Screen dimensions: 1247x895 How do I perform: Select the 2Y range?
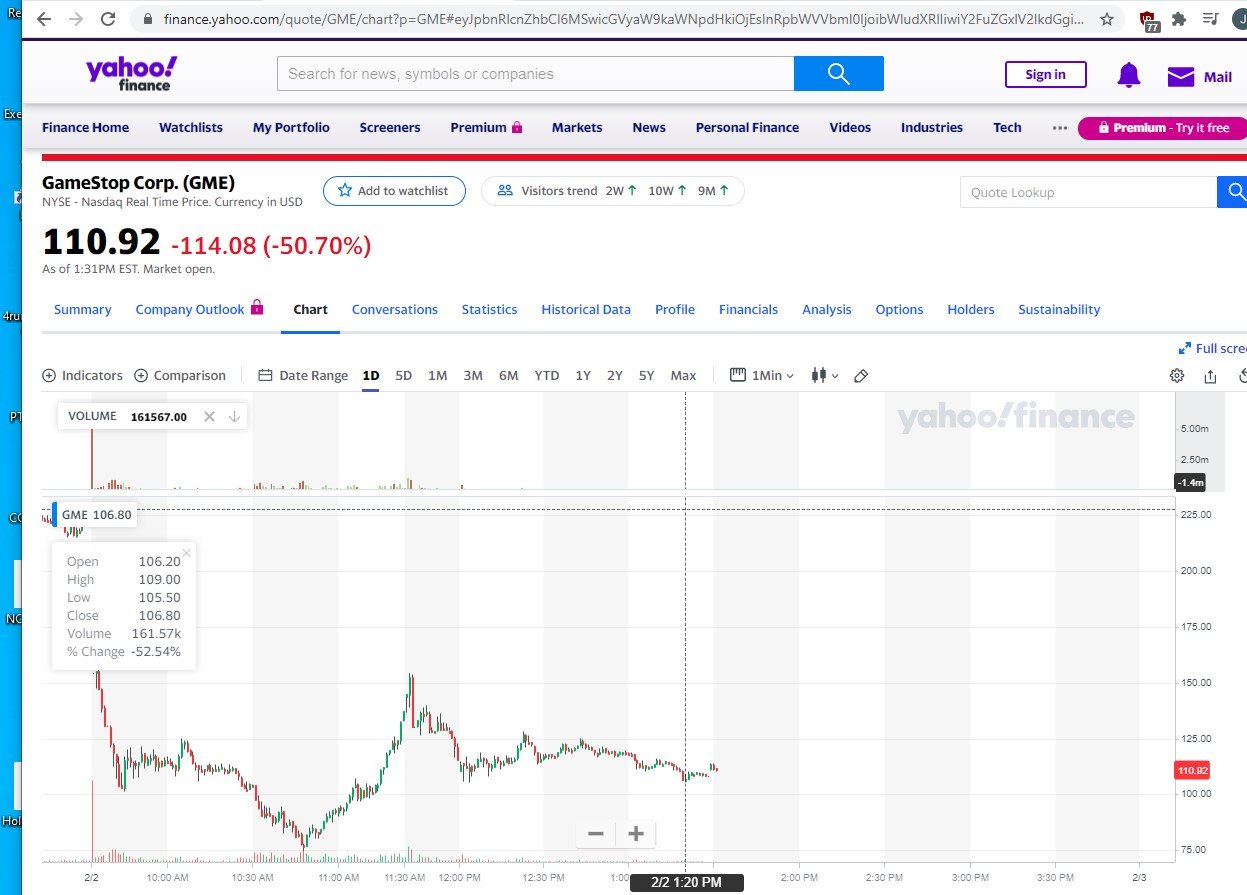[x=615, y=376]
